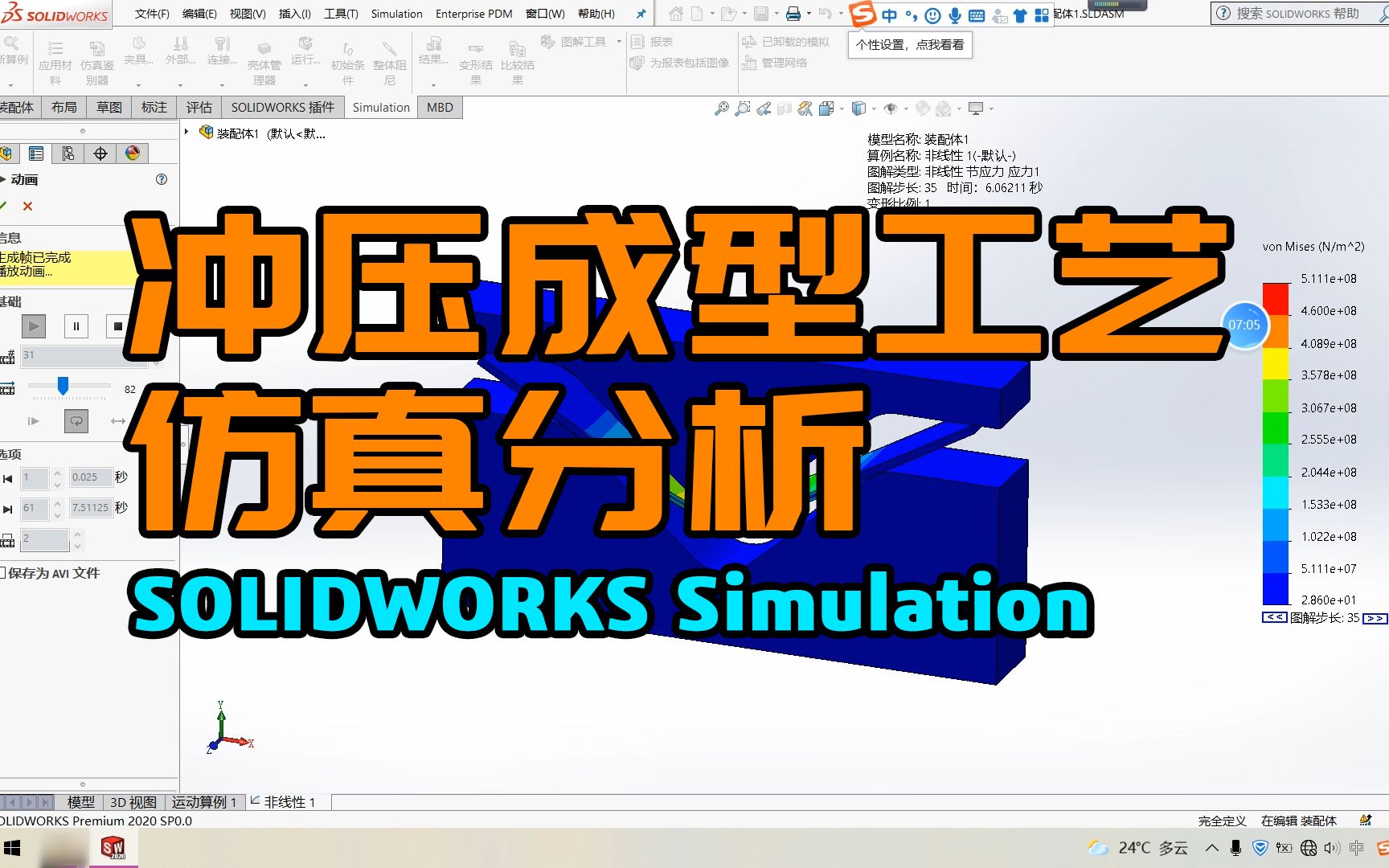Toggle the play-once playback mode button
This screenshot has height=868, width=1389.
tap(33, 420)
